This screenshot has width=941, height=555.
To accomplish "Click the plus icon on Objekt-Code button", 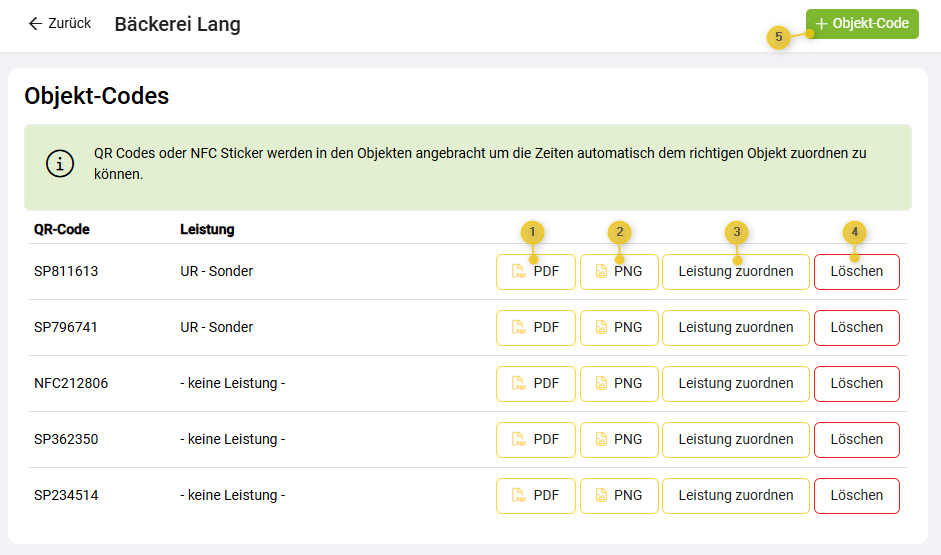I will [822, 24].
